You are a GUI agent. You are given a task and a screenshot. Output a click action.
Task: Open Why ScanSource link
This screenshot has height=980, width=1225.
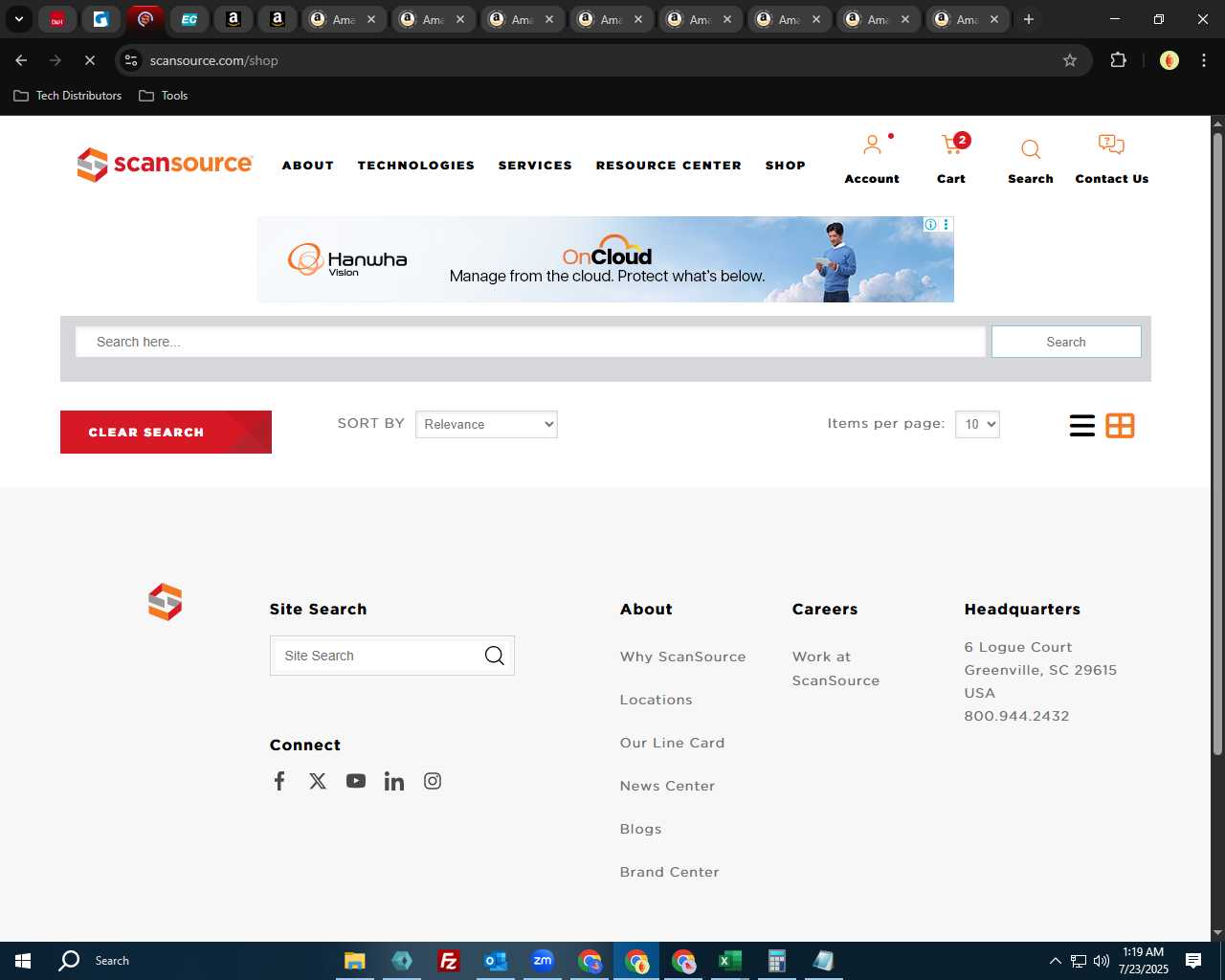(x=682, y=657)
